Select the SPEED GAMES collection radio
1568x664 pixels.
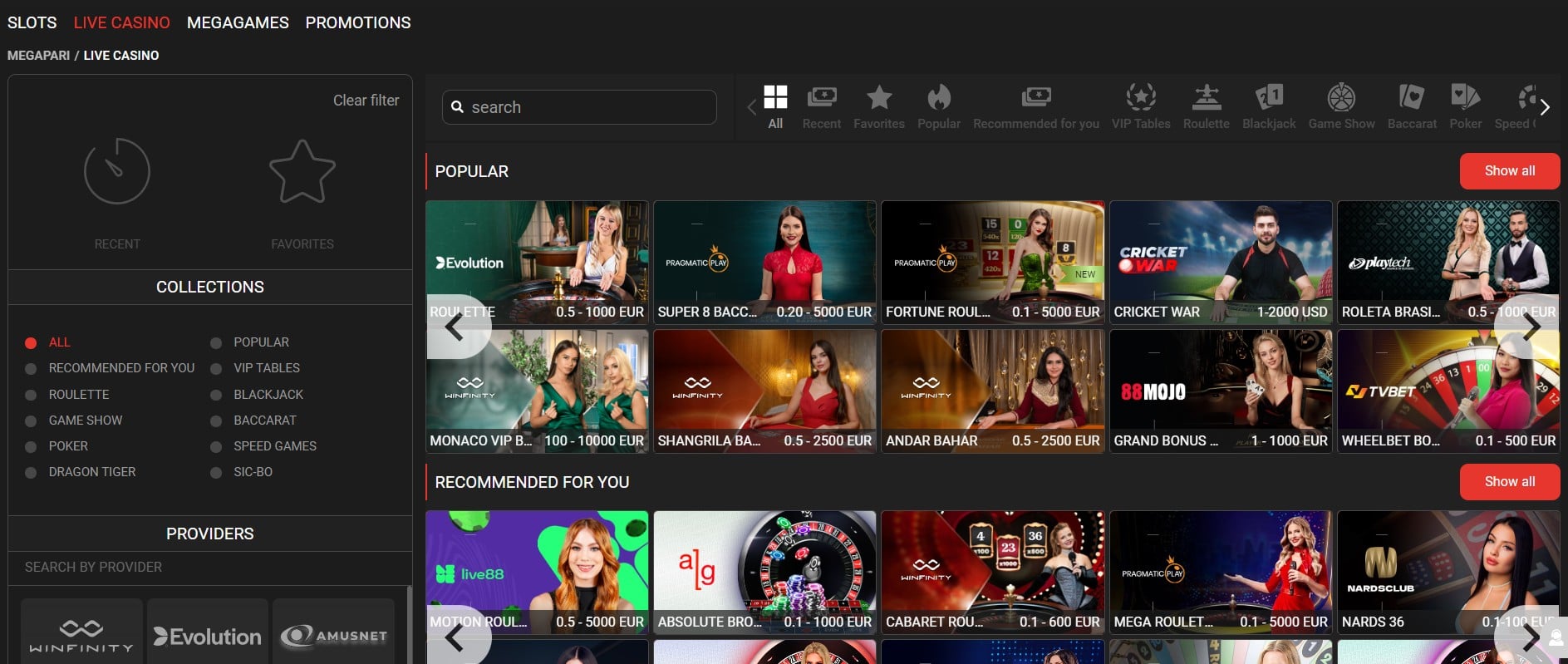point(216,446)
